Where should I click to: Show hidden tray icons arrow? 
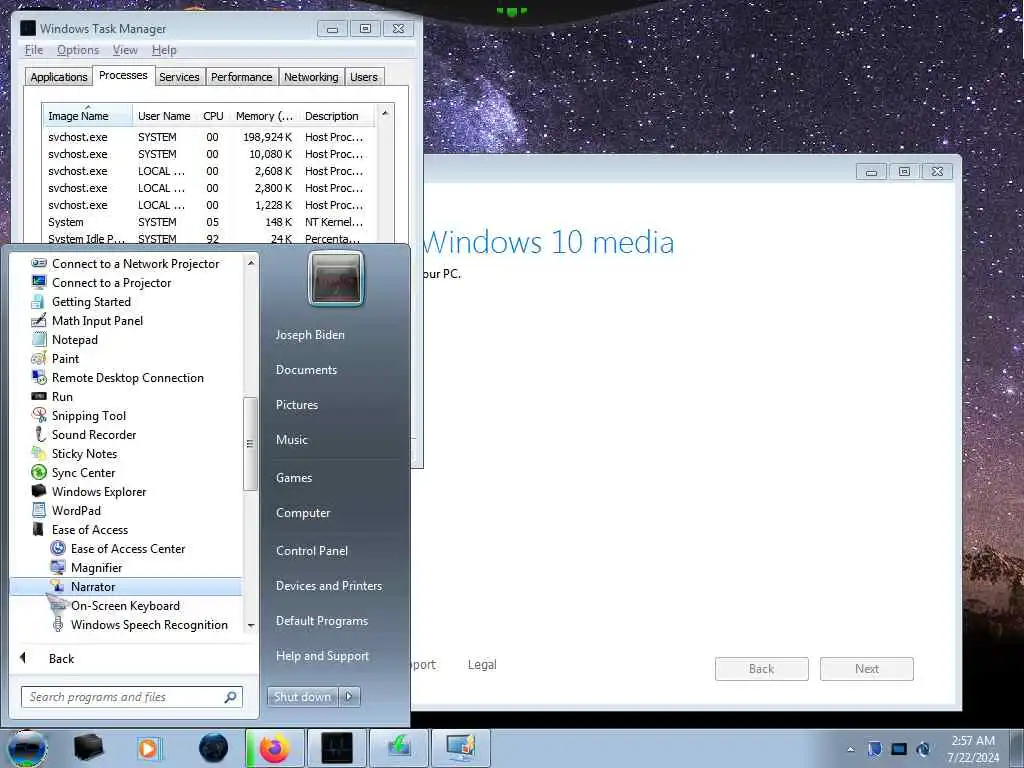click(x=850, y=749)
